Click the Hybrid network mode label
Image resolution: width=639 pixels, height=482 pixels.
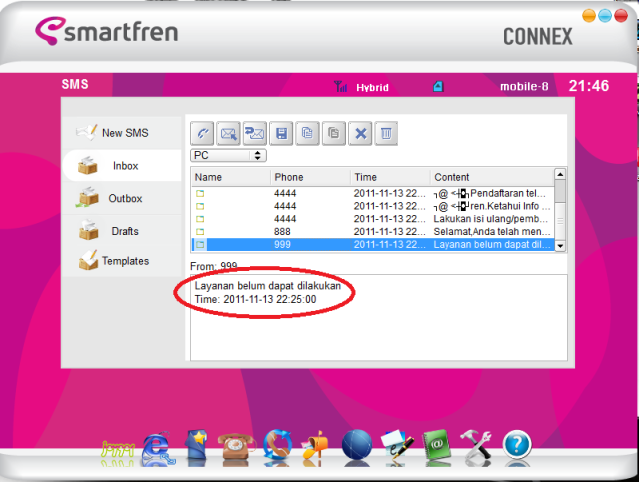pyautogui.click(x=372, y=87)
